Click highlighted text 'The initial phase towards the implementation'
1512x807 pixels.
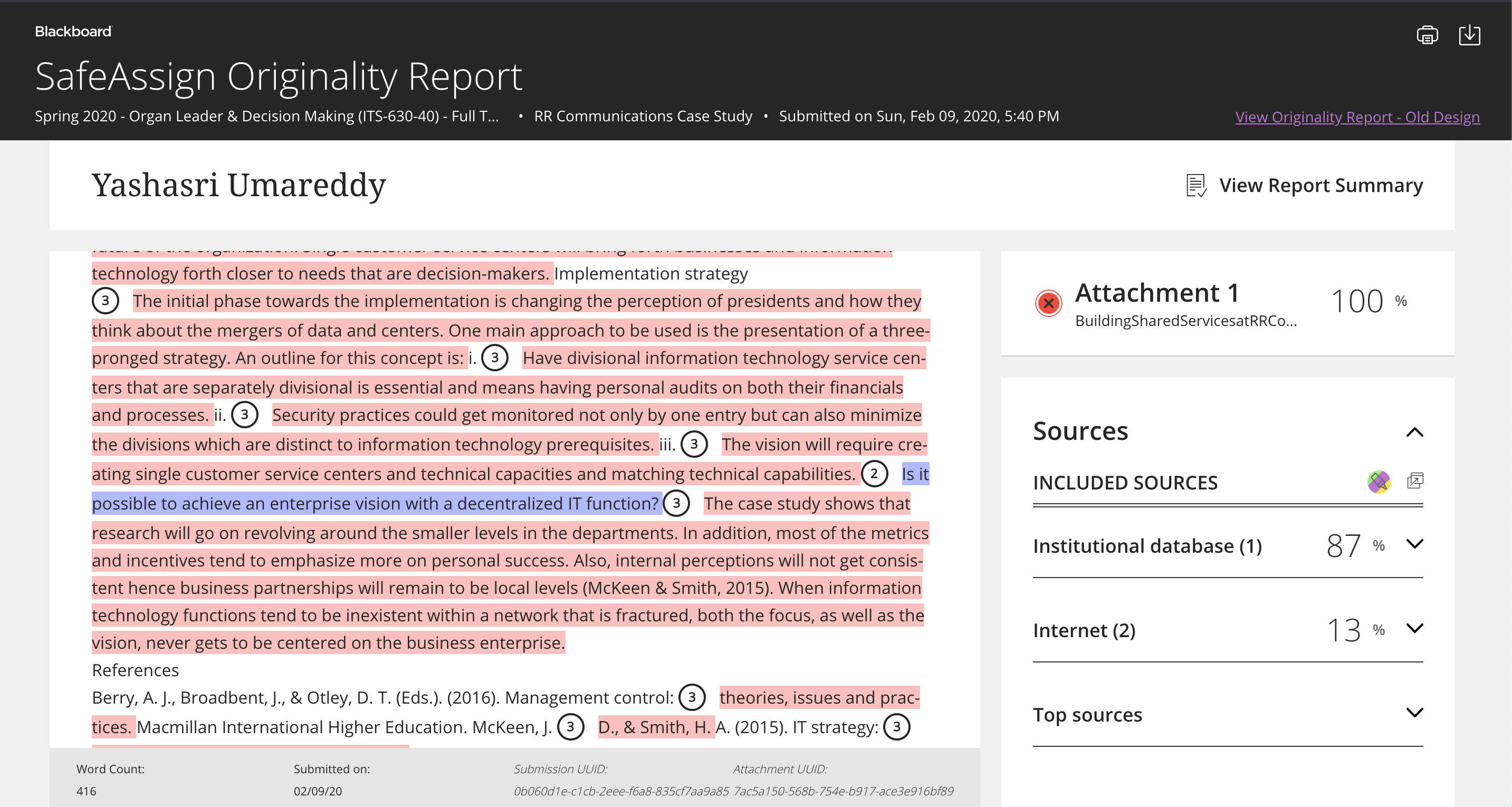(527, 301)
